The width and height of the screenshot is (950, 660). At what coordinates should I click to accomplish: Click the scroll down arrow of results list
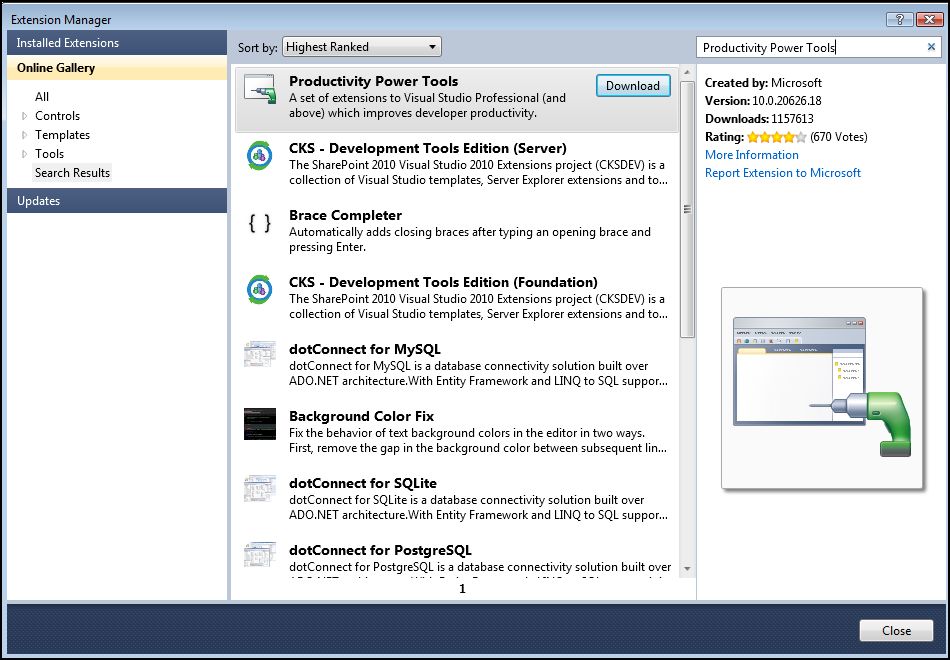click(687, 569)
